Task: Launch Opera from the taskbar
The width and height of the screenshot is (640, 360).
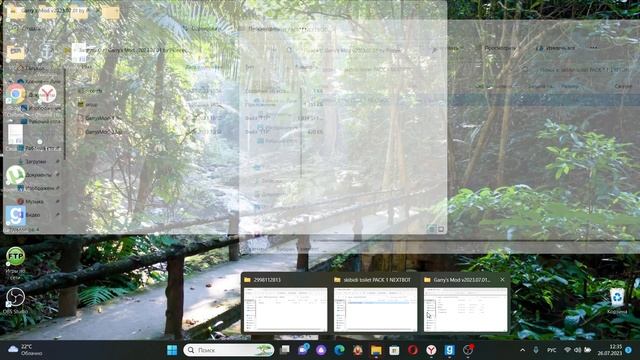Action: [413, 350]
